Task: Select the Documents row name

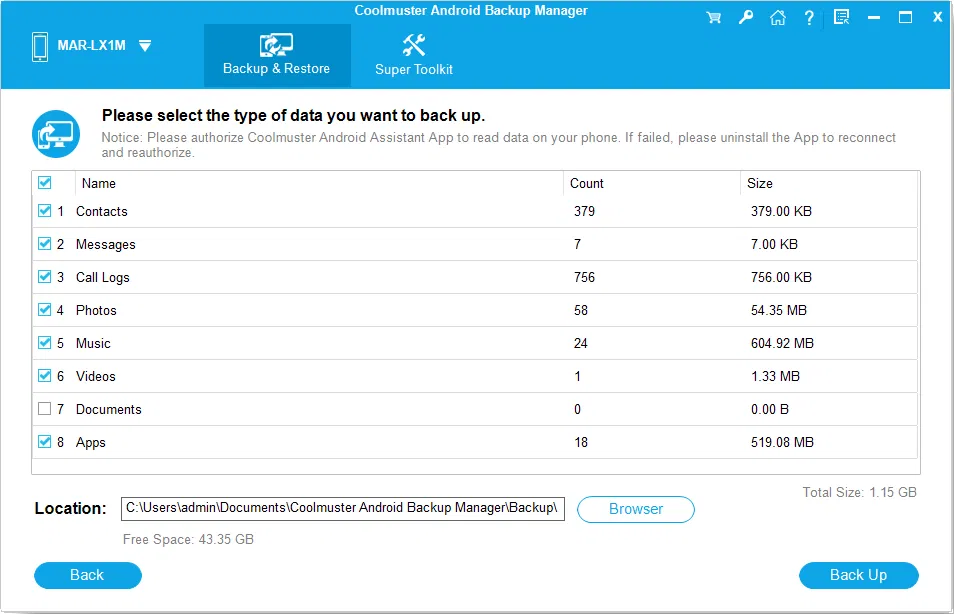Action: tap(108, 410)
